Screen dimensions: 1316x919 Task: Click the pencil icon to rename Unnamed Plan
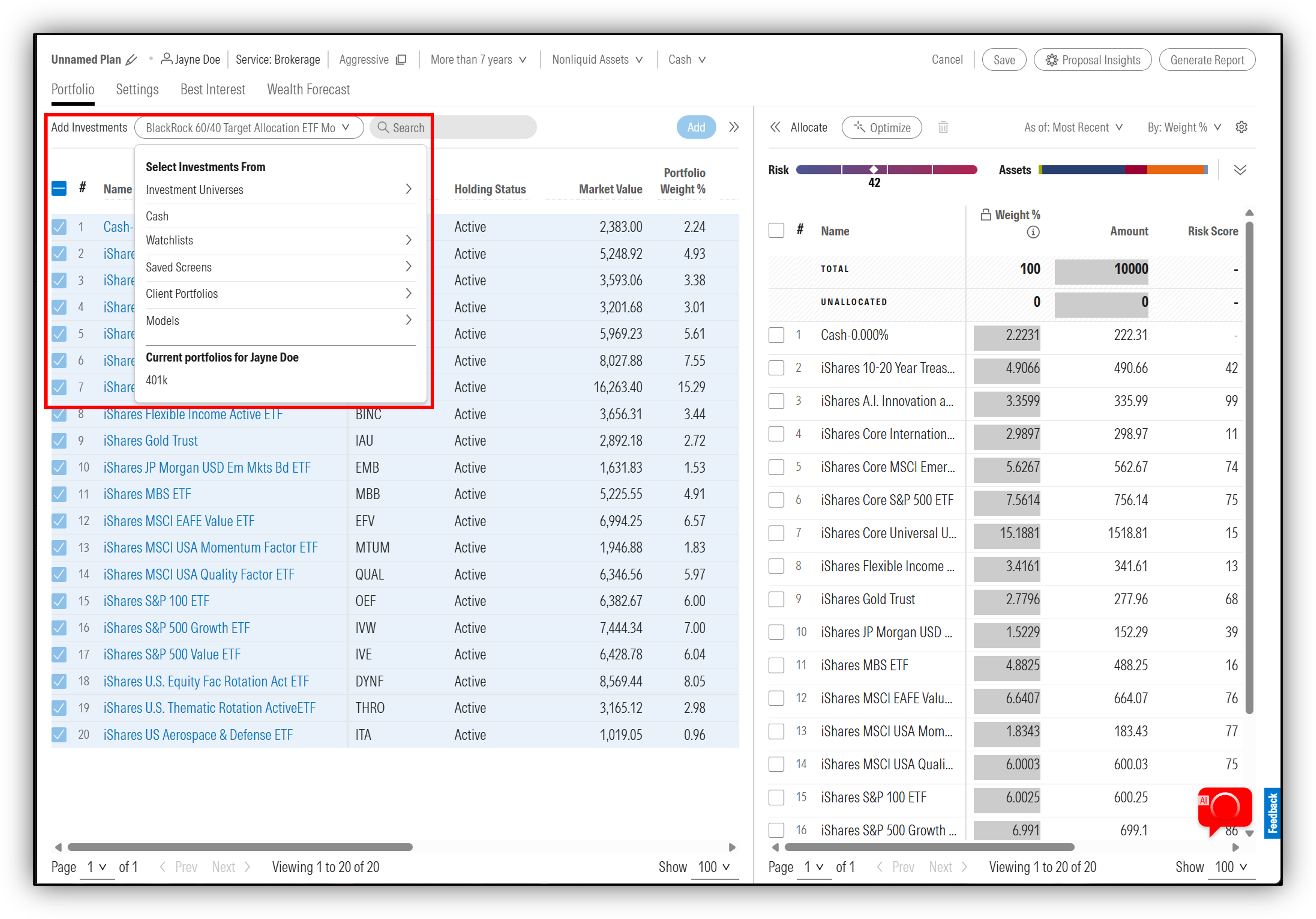[x=131, y=59]
